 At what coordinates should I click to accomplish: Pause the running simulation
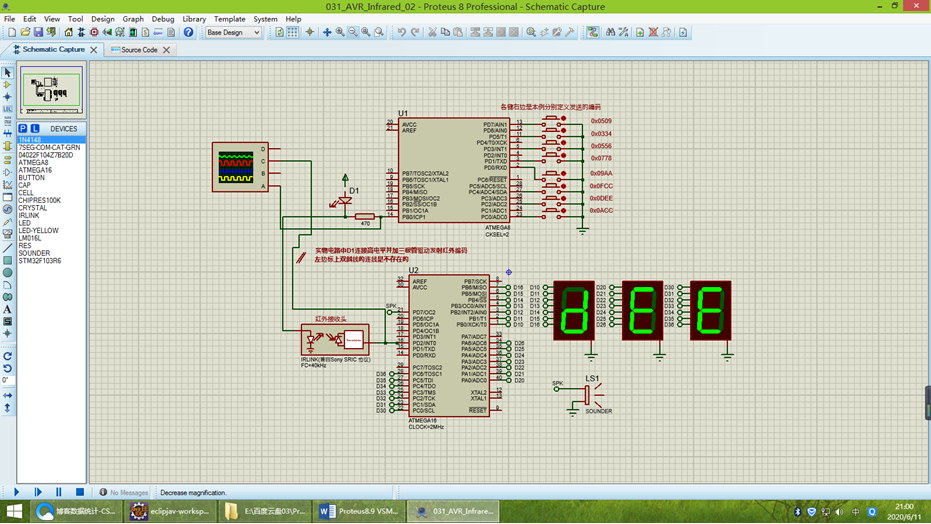pos(59,492)
